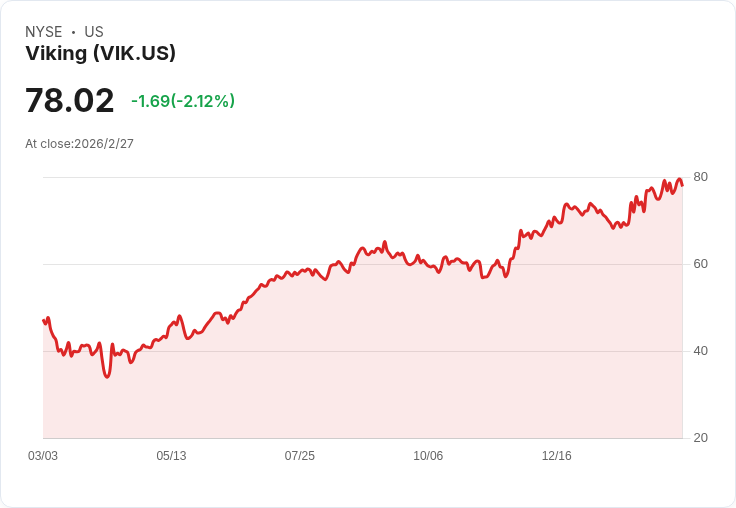This screenshot has height=508, width=736.
Task: Click the 12/16 date axis label
Action: [x=557, y=455]
